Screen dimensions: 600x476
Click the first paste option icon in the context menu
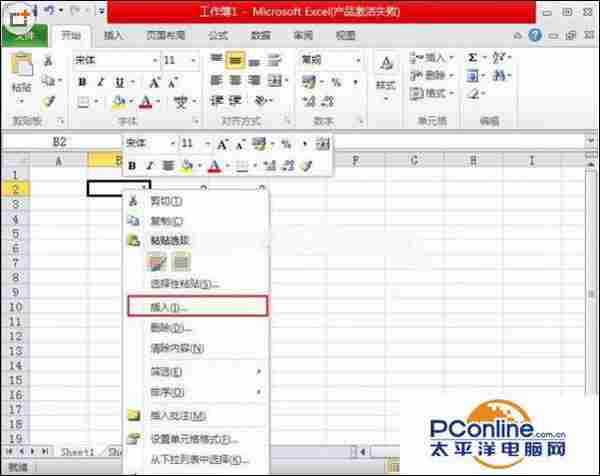157,262
